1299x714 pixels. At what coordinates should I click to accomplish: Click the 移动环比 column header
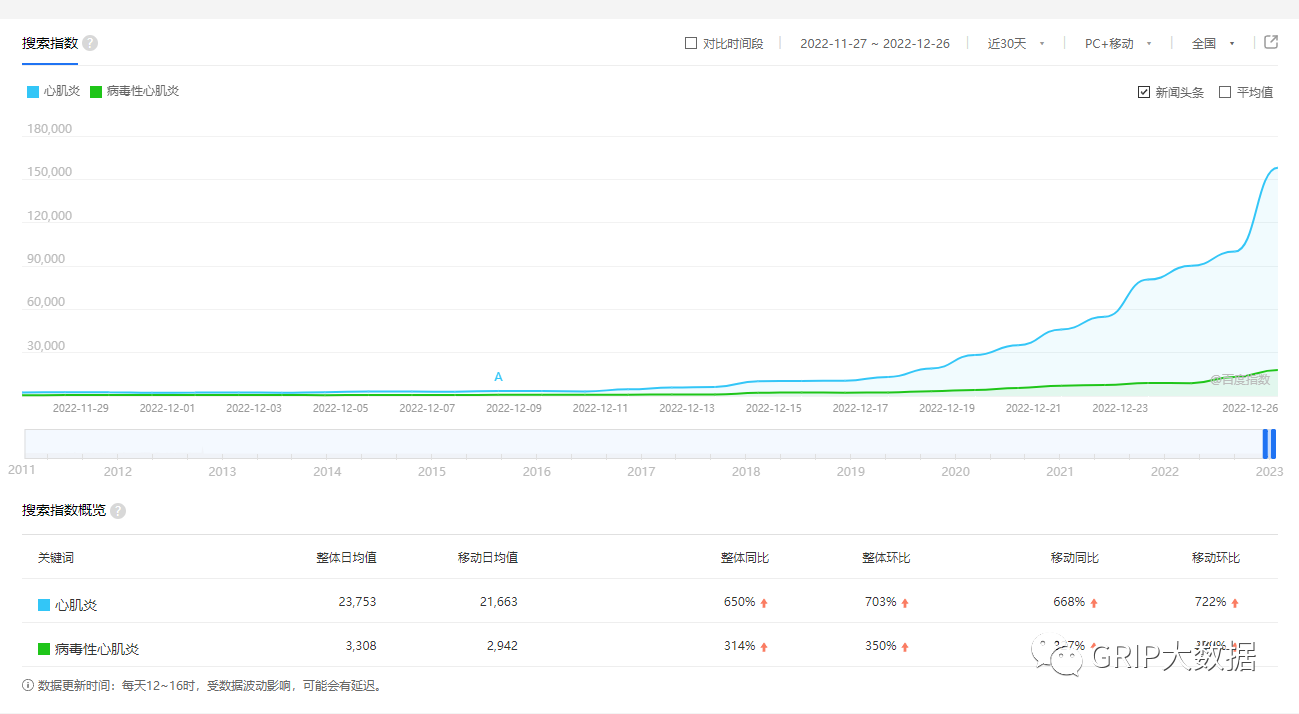point(1216,558)
